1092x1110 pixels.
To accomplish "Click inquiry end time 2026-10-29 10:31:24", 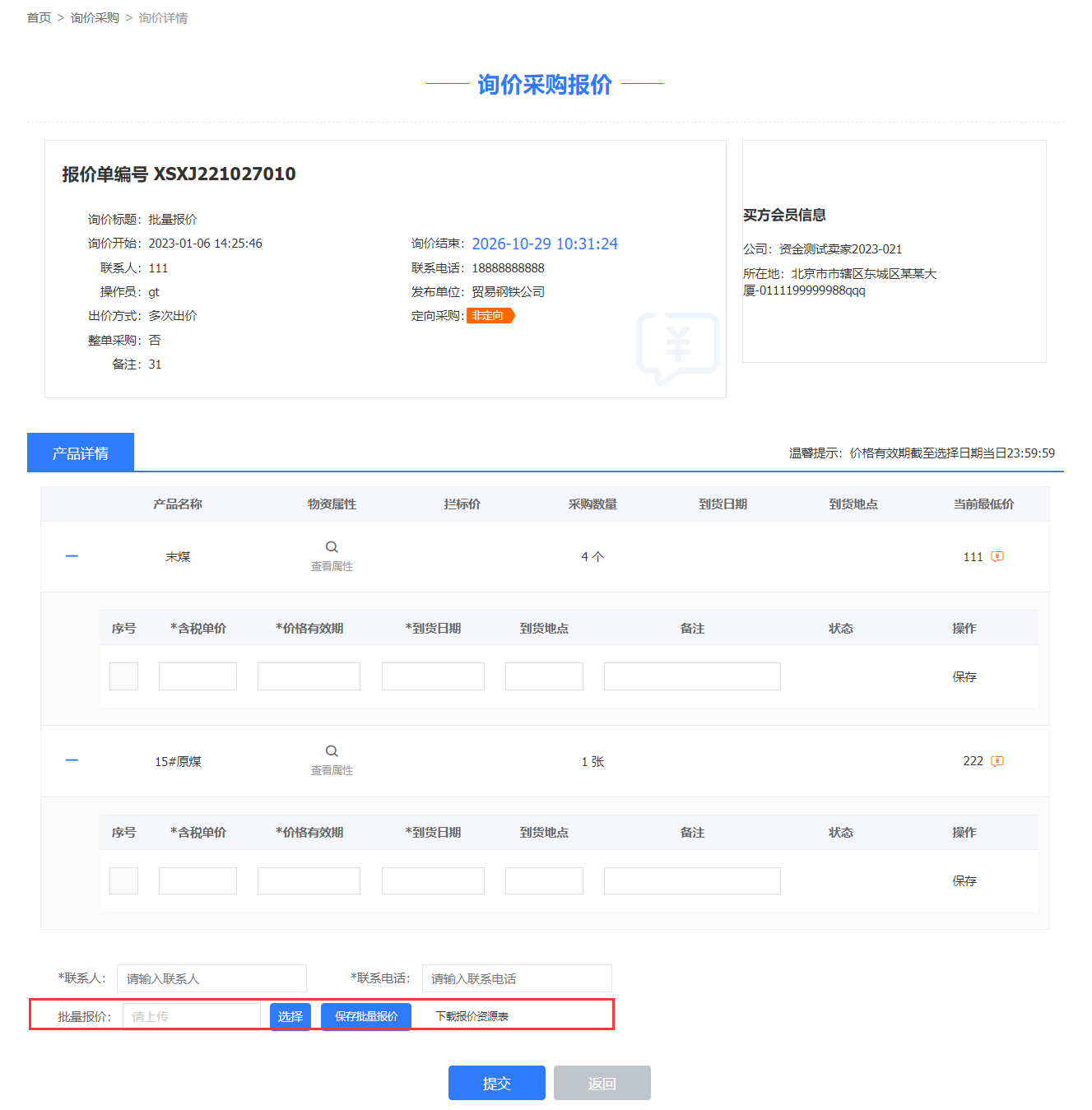I will click(x=545, y=244).
